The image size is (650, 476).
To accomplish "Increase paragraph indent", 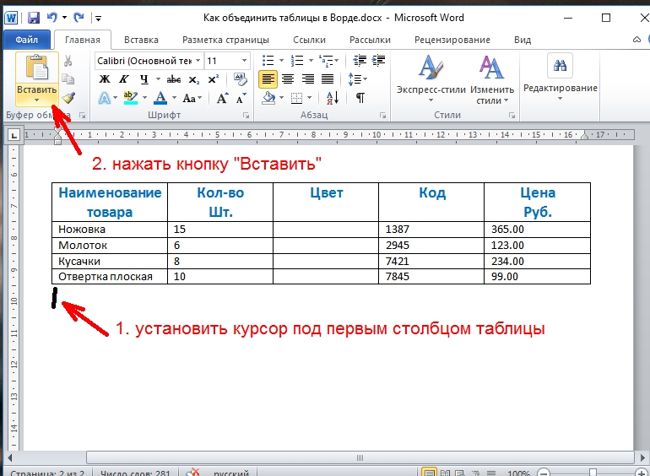I will pyautogui.click(x=378, y=61).
